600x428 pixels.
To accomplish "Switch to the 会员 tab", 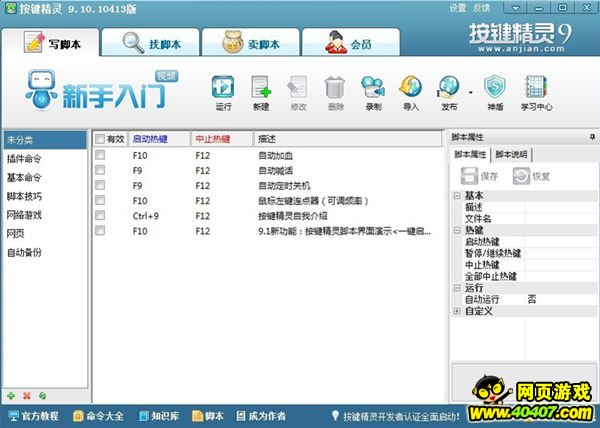I will [x=351, y=42].
